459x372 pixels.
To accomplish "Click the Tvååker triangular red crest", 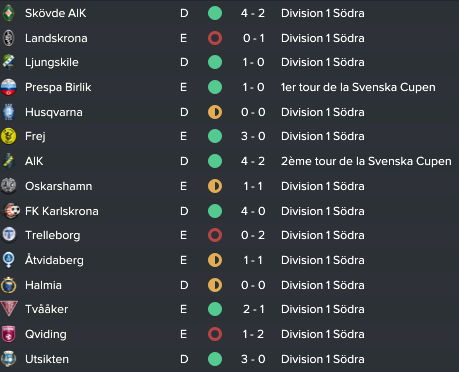I will pos(9,309).
